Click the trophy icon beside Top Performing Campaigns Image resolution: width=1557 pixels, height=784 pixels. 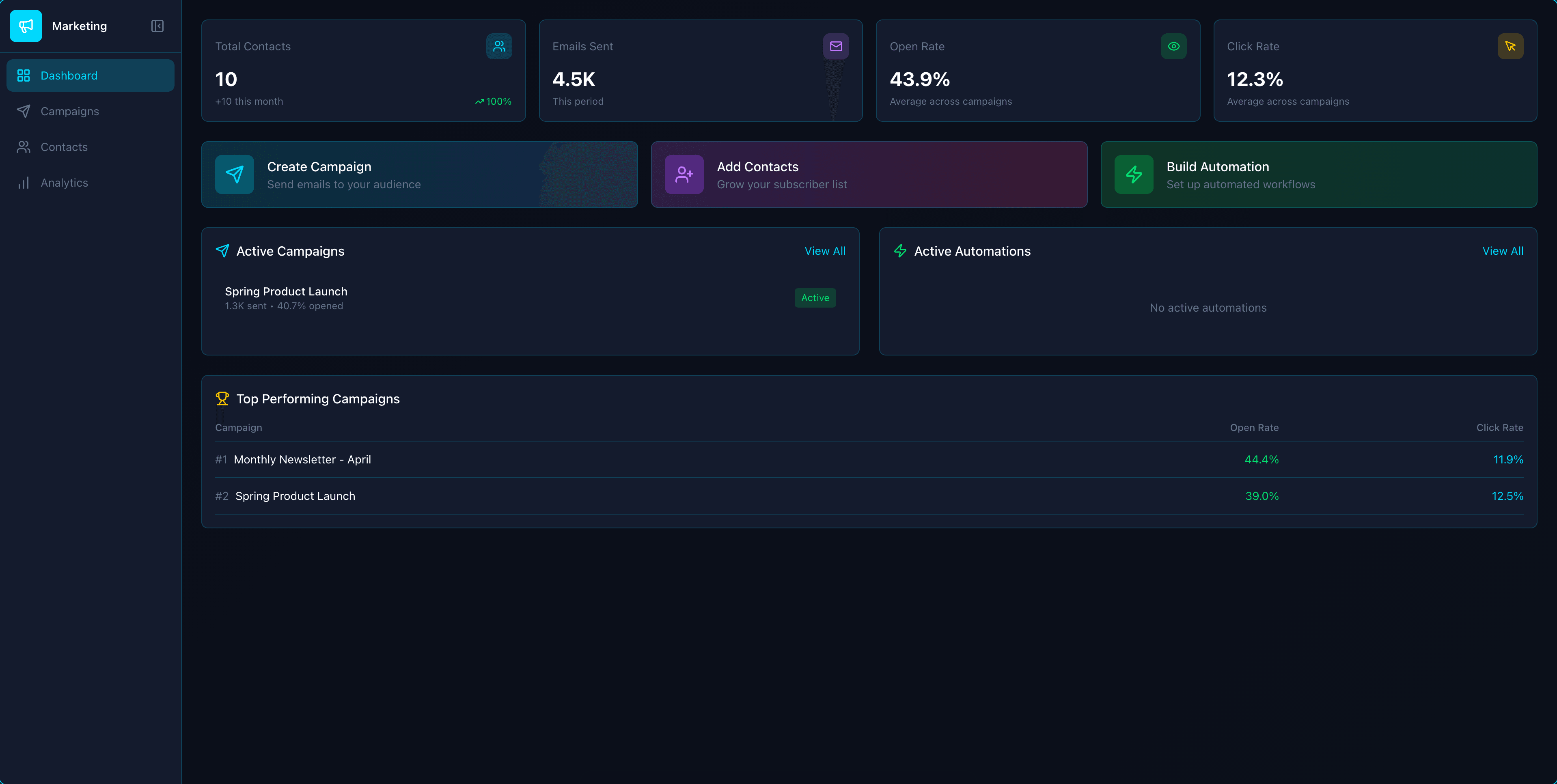(x=222, y=398)
